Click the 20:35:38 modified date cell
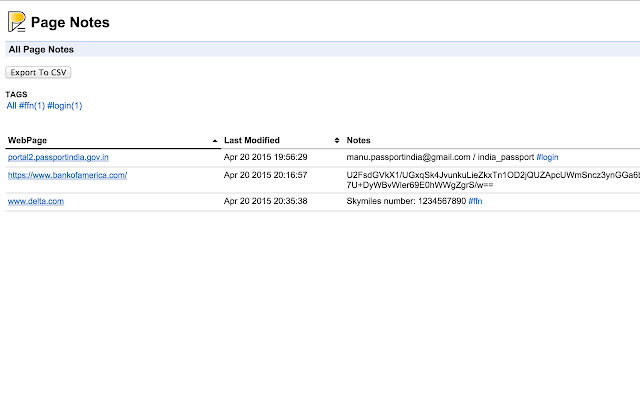The height and width of the screenshot is (400, 640). tap(265, 201)
